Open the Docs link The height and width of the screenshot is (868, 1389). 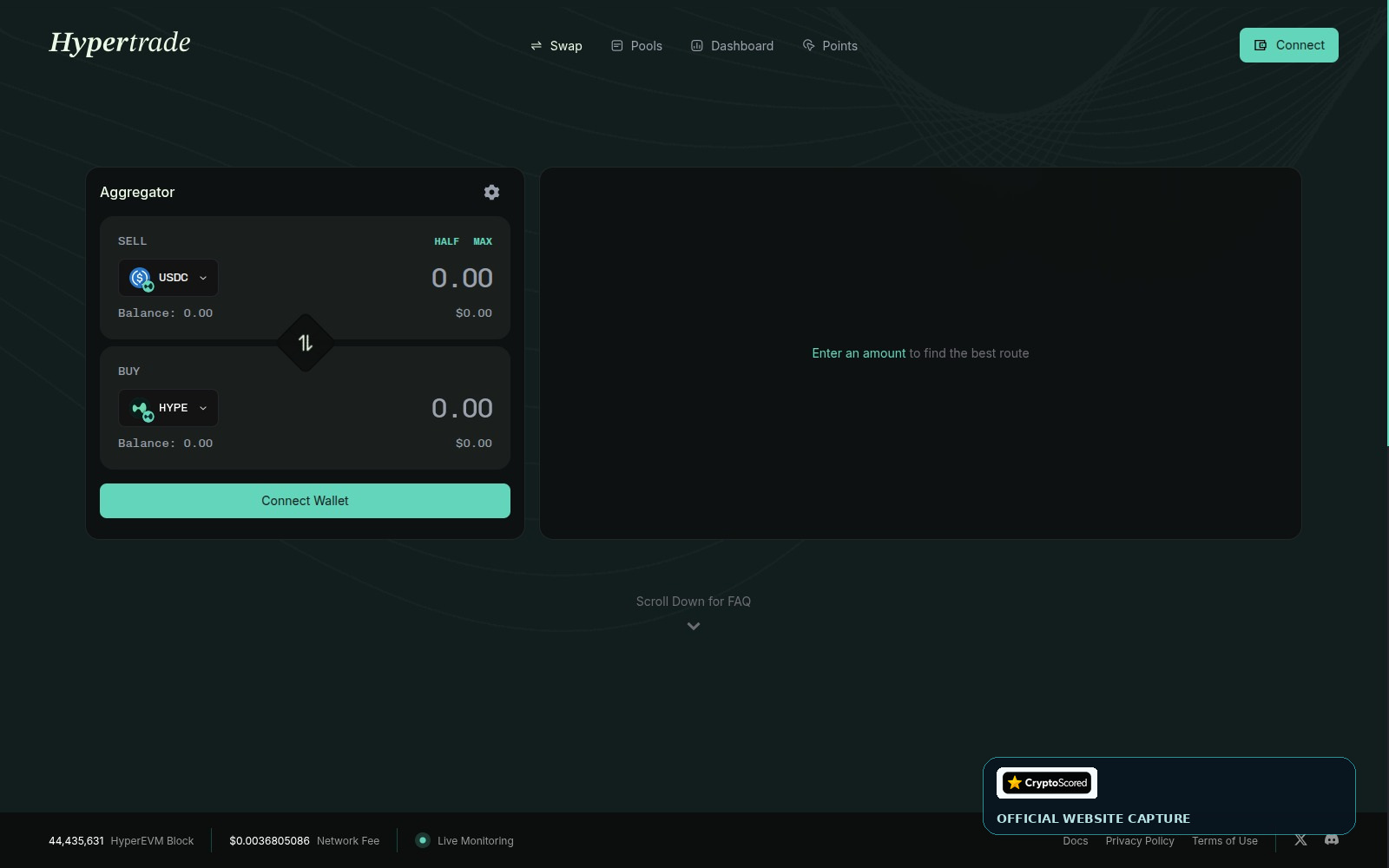coord(1075,841)
